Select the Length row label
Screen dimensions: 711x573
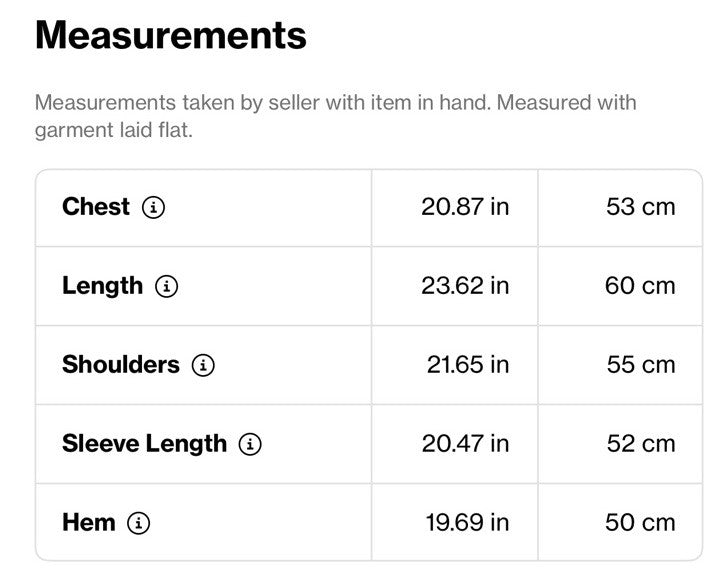pos(102,286)
